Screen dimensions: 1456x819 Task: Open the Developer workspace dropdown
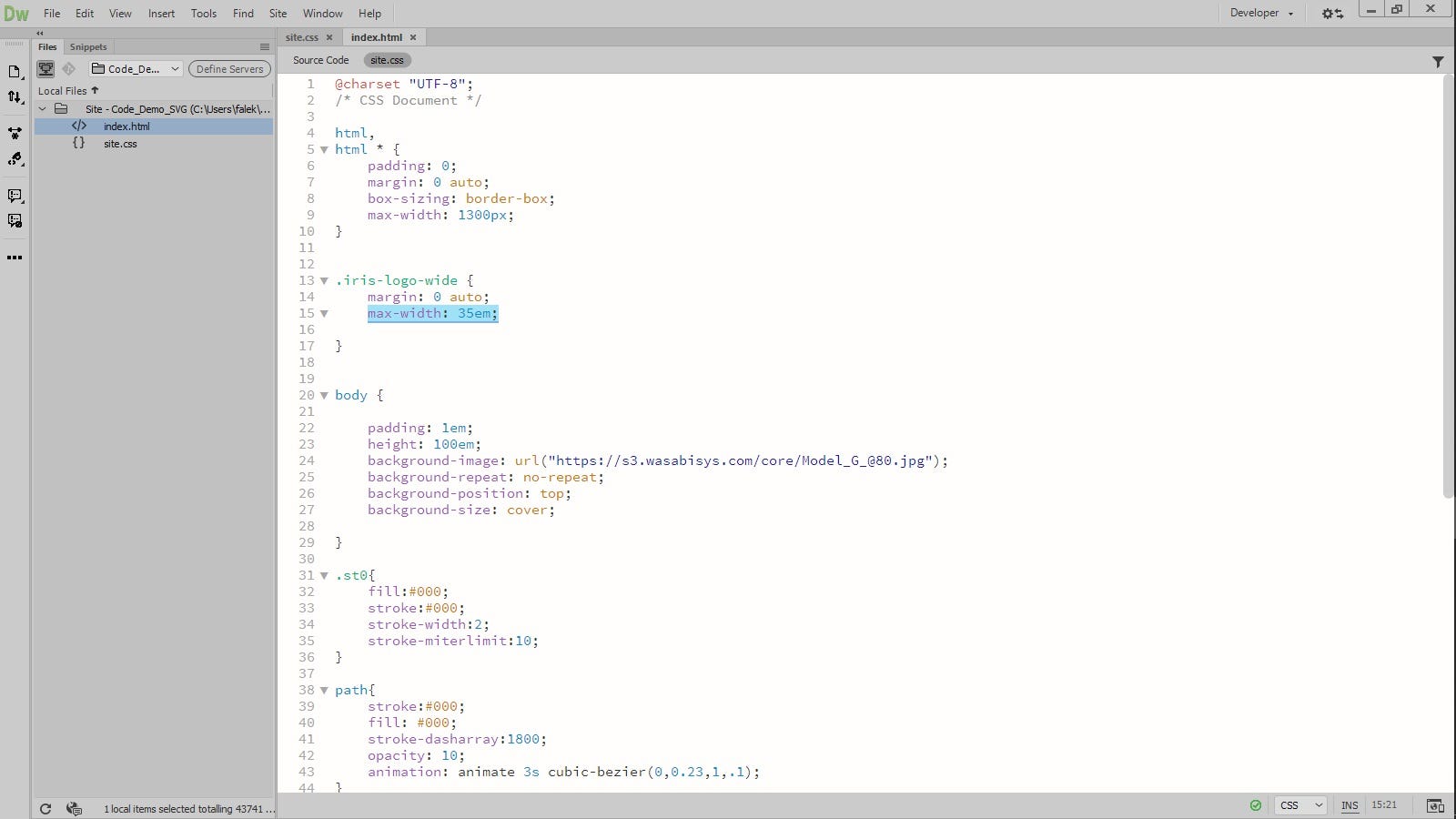[x=1262, y=14]
